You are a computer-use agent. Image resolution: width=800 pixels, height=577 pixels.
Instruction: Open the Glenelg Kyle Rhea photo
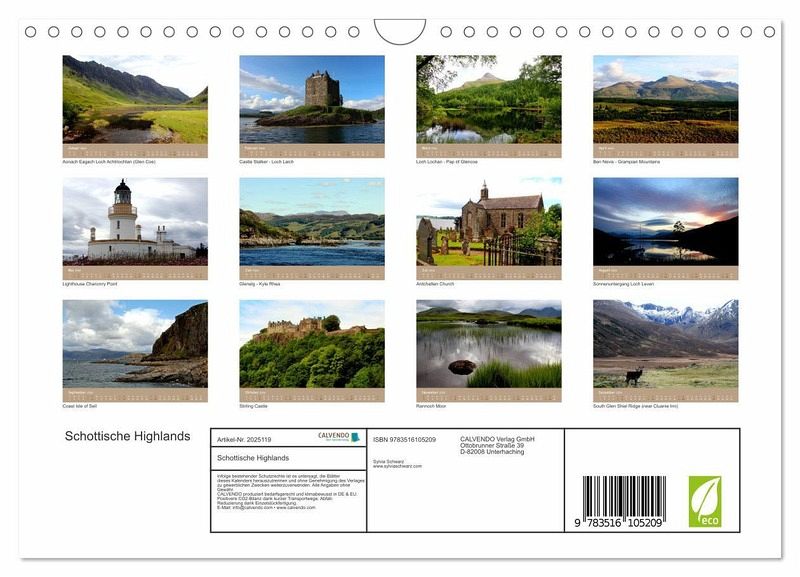click(312, 221)
